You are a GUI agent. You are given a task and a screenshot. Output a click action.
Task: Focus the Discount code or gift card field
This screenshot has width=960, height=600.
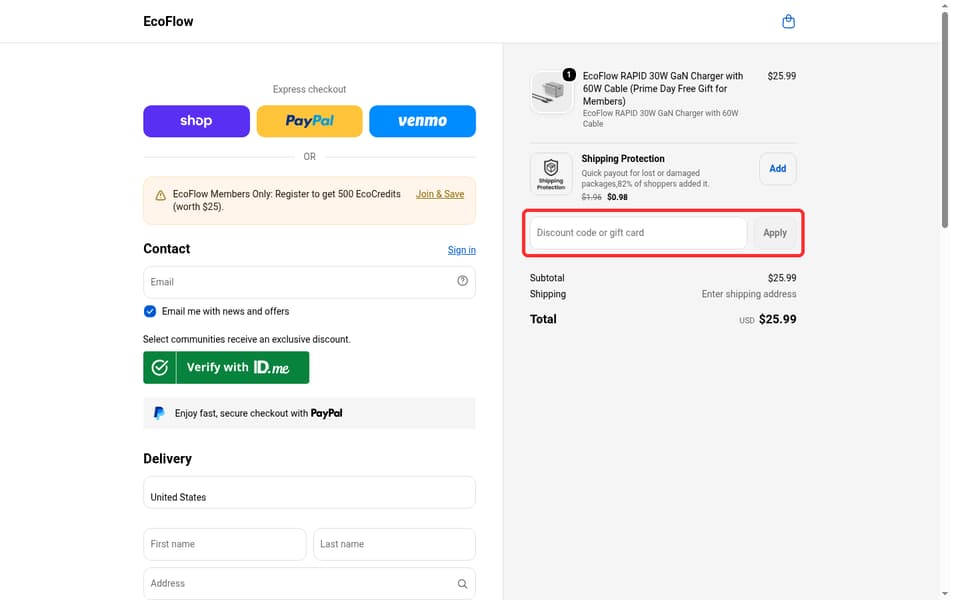pos(638,233)
